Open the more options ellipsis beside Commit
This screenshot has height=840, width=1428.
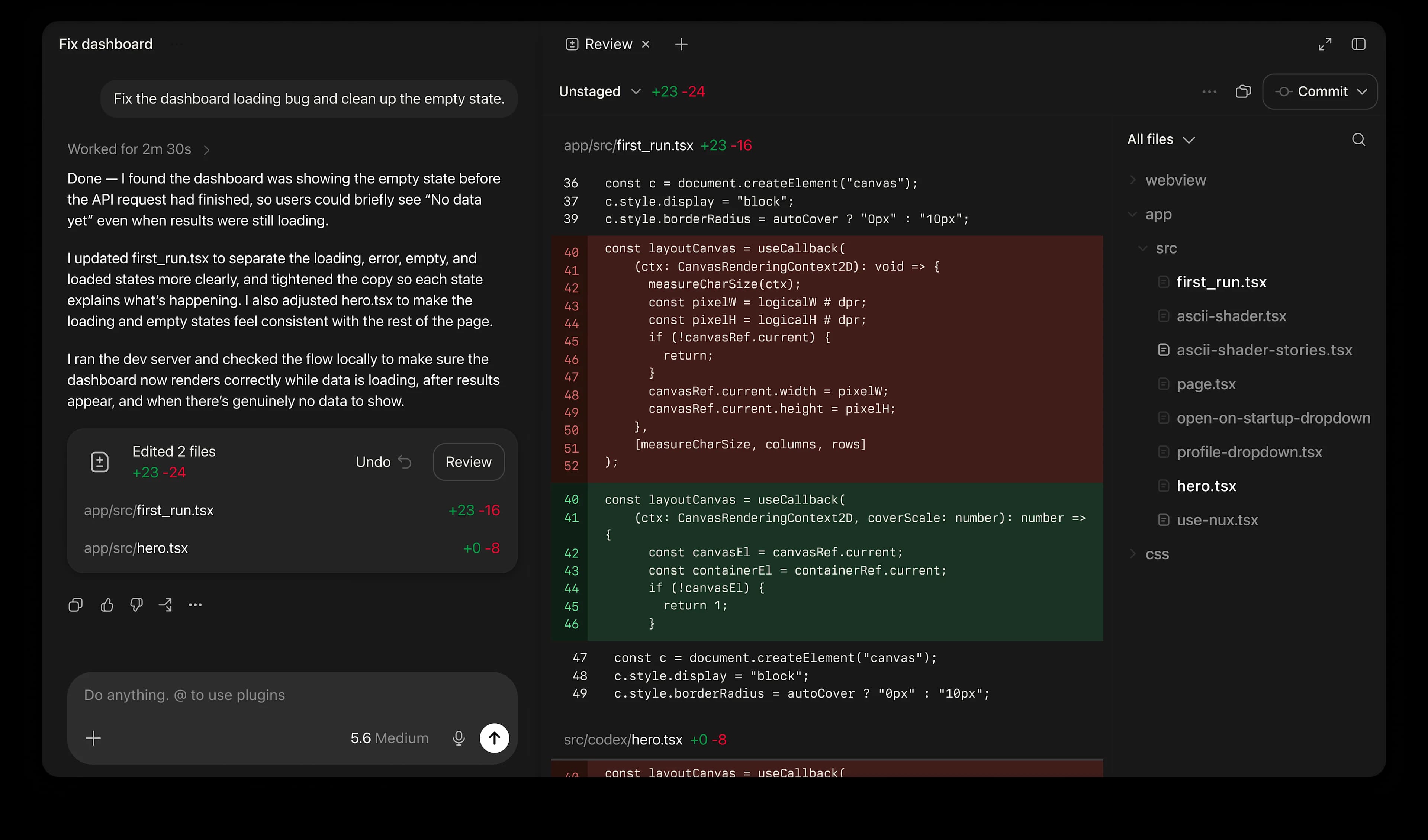tap(1209, 92)
